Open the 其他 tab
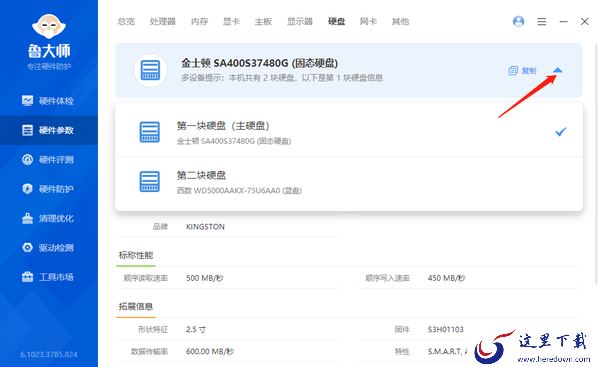600x367 pixels. click(x=400, y=21)
